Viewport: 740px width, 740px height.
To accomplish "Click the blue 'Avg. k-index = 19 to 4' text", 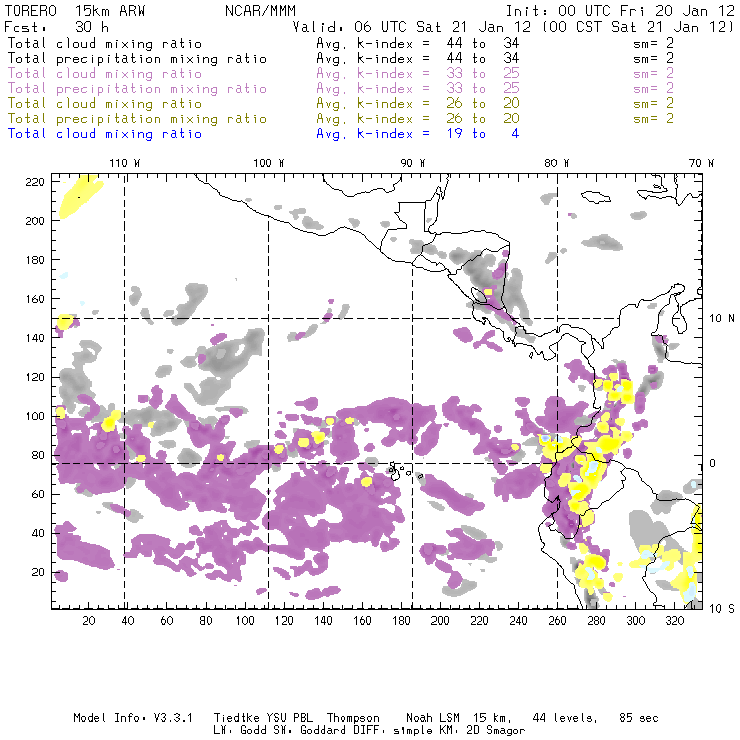I will 418,134.
